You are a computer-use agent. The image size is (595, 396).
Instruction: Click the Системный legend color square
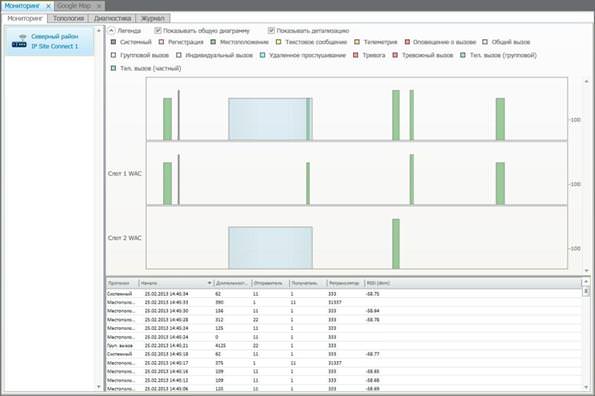coord(113,42)
